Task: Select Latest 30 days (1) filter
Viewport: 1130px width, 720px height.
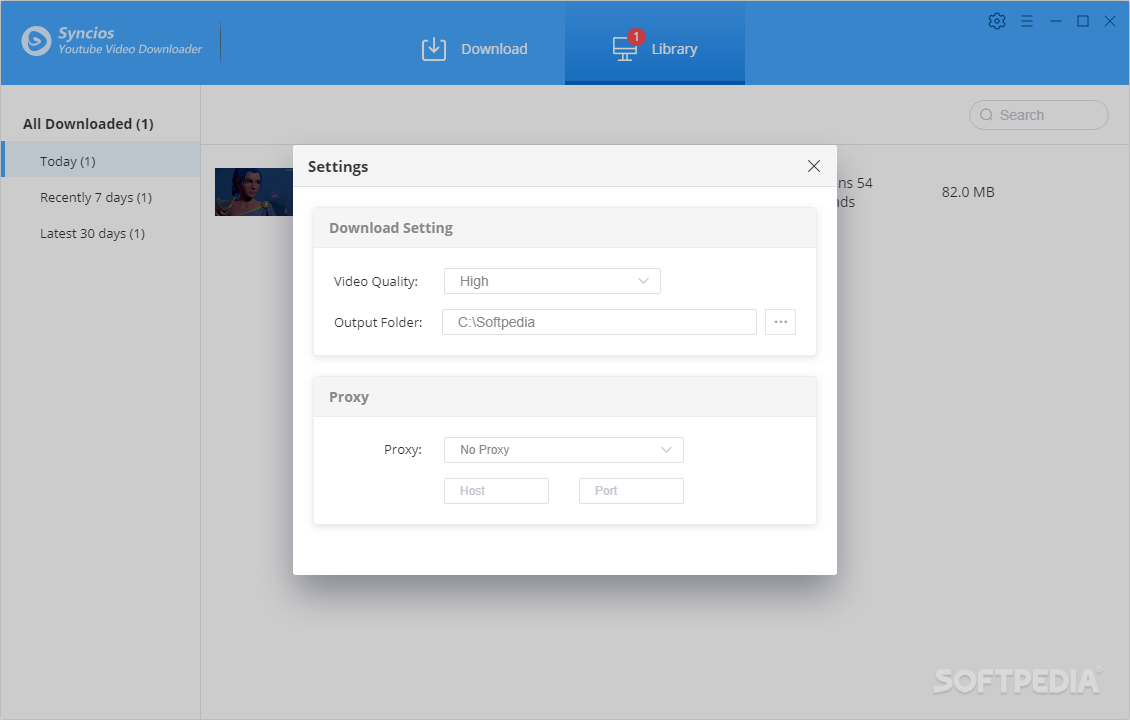Action: tap(92, 234)
